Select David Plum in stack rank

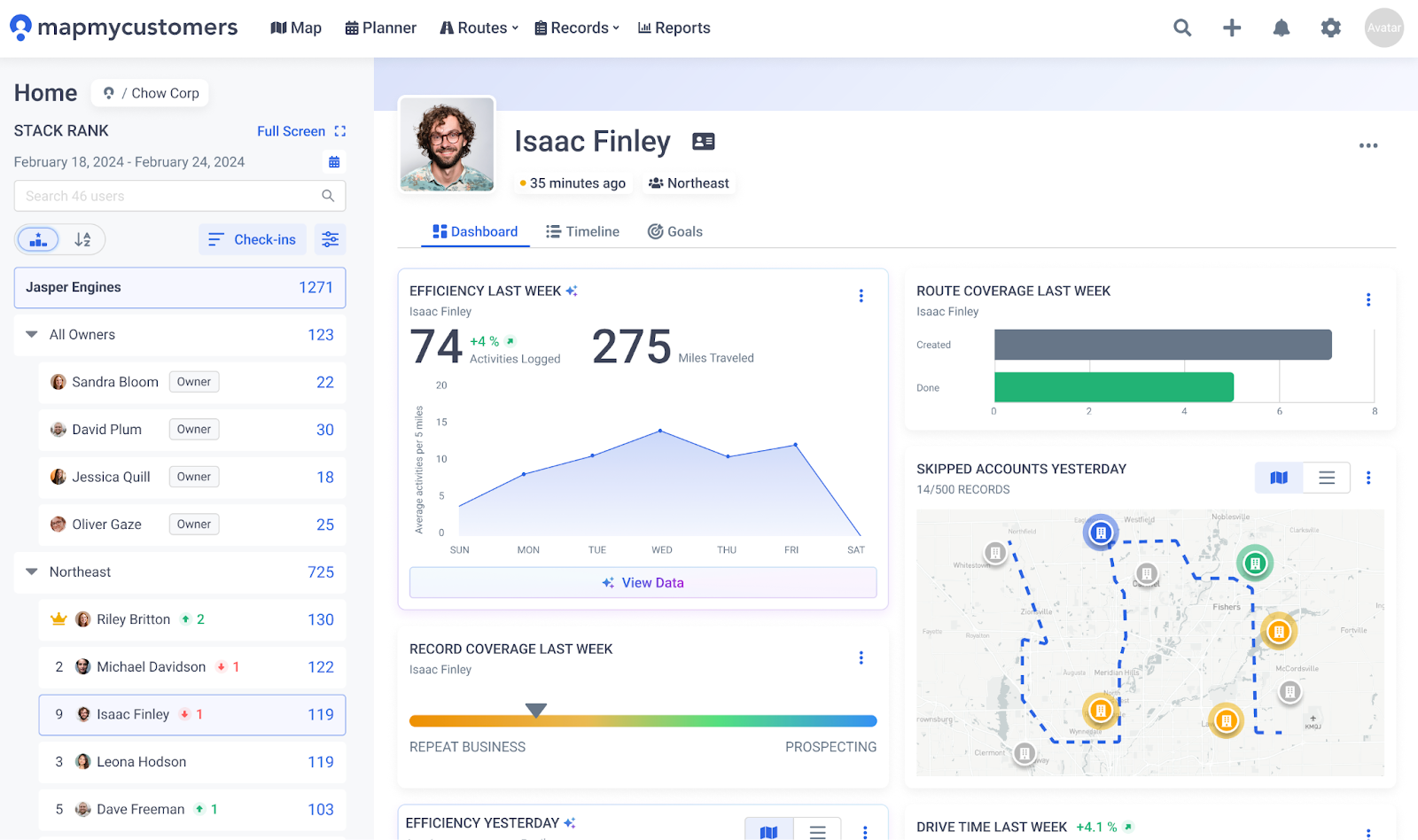(192, 430)
